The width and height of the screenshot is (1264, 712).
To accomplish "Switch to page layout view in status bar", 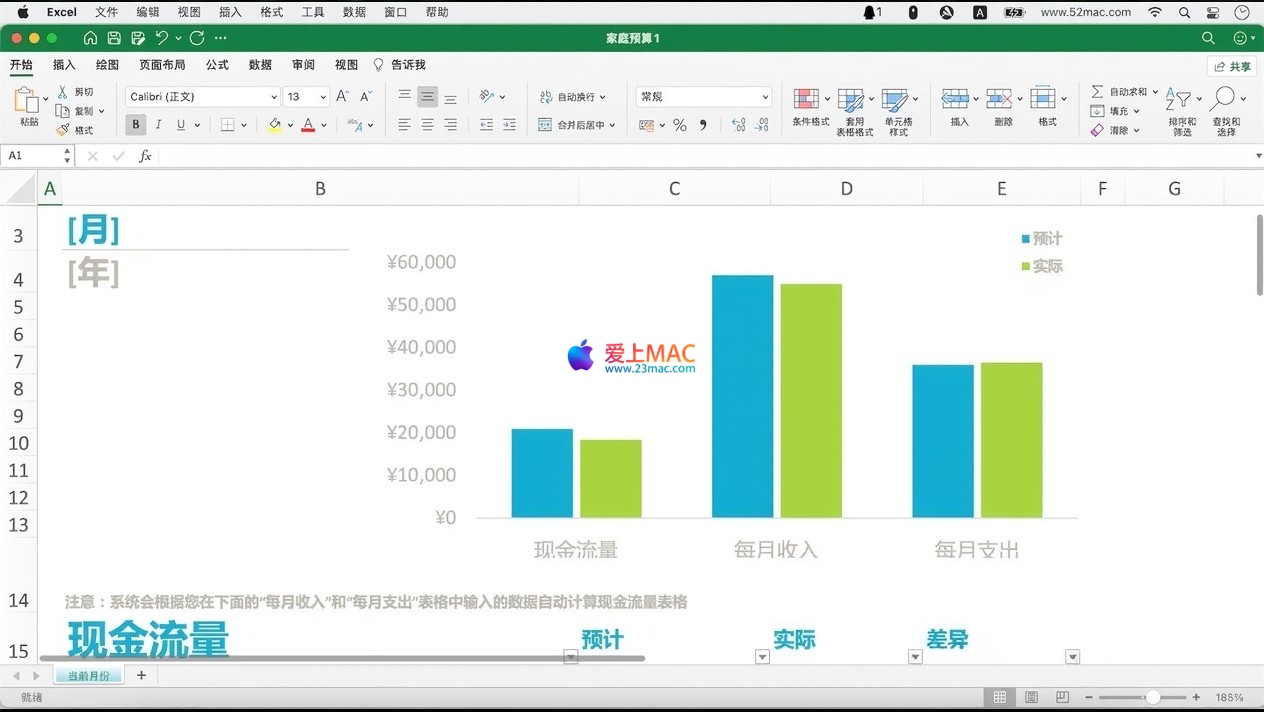I will click(1031, 697).
